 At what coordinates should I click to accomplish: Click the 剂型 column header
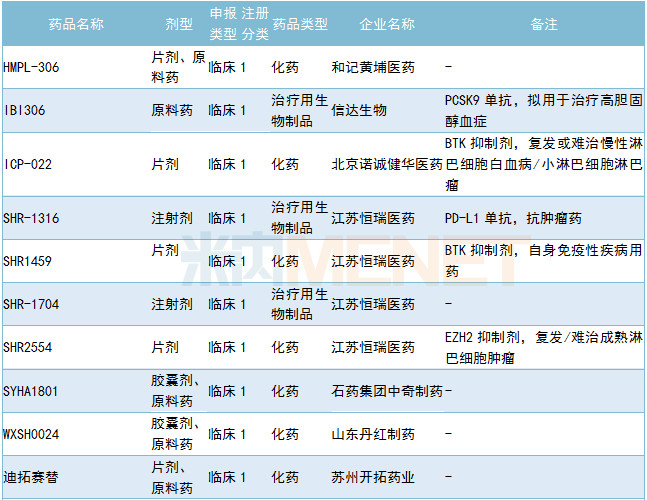point(179,24)
